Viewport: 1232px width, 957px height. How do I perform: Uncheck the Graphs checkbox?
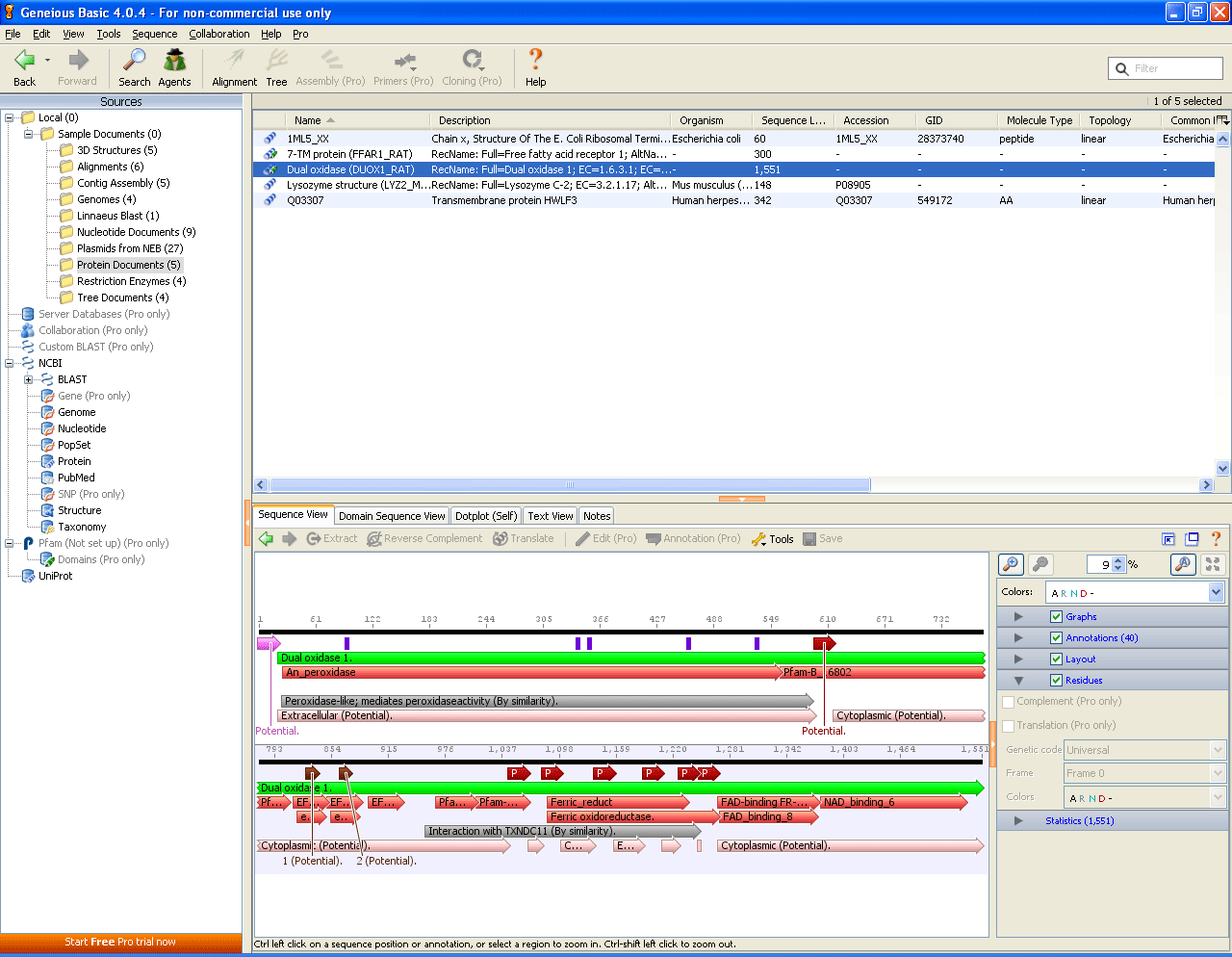coord(1056,617)
